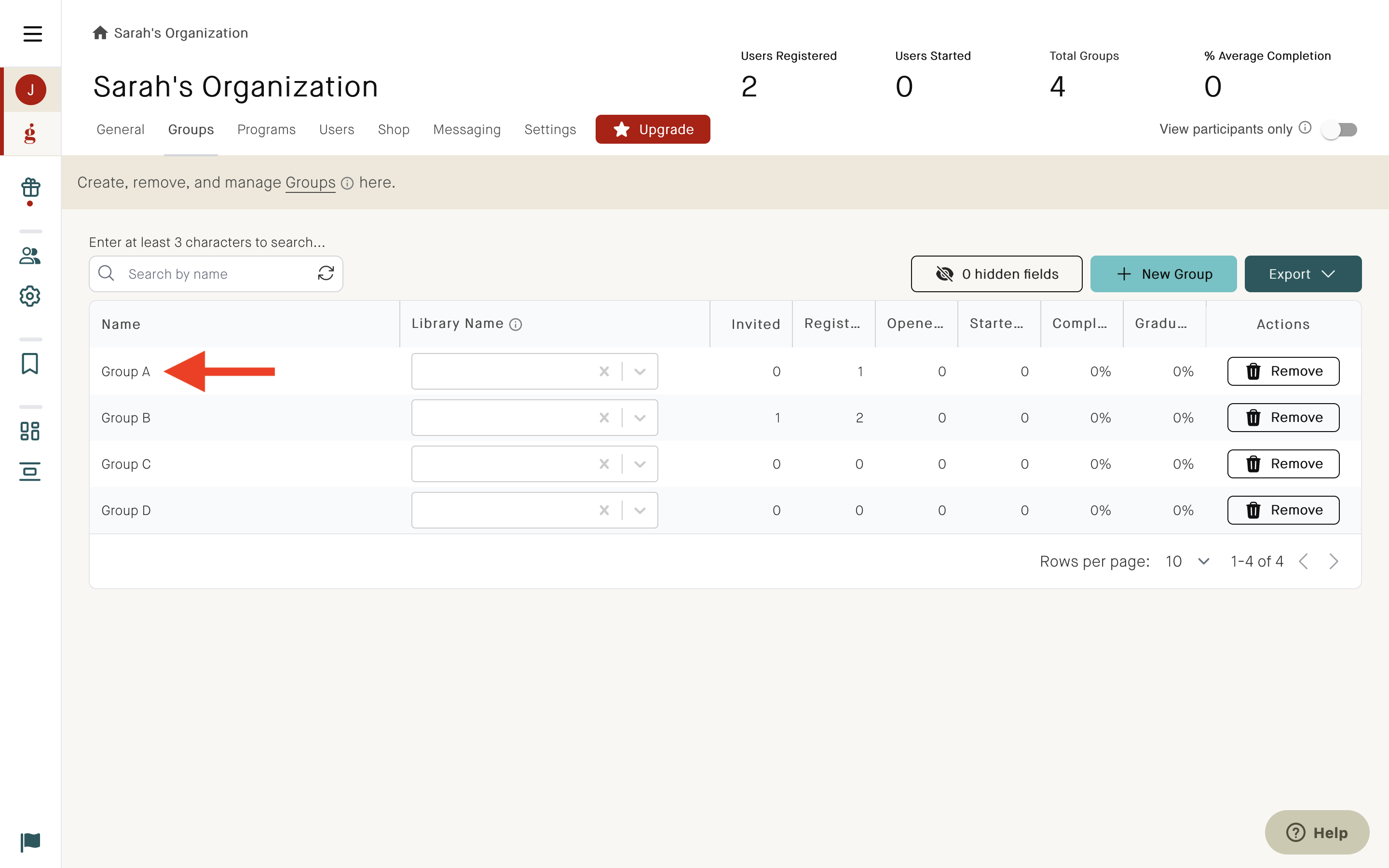Viewport: 1389px width, 868px height.
Task: Expand Group A library dropdown
Action: click(x=640, y=371)
